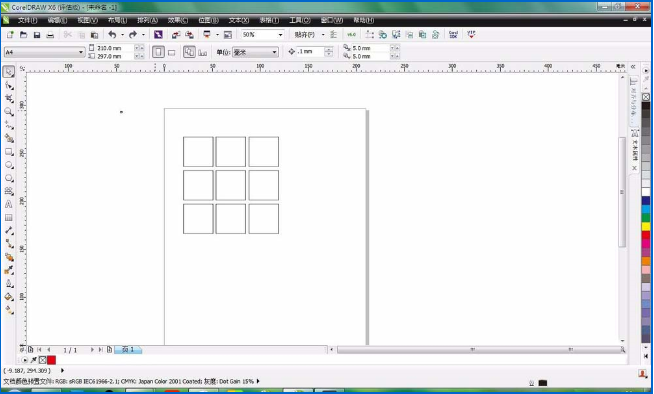Click the Print icon in the toolbar
The image size is (654, 394).
(x=50, y=35)
